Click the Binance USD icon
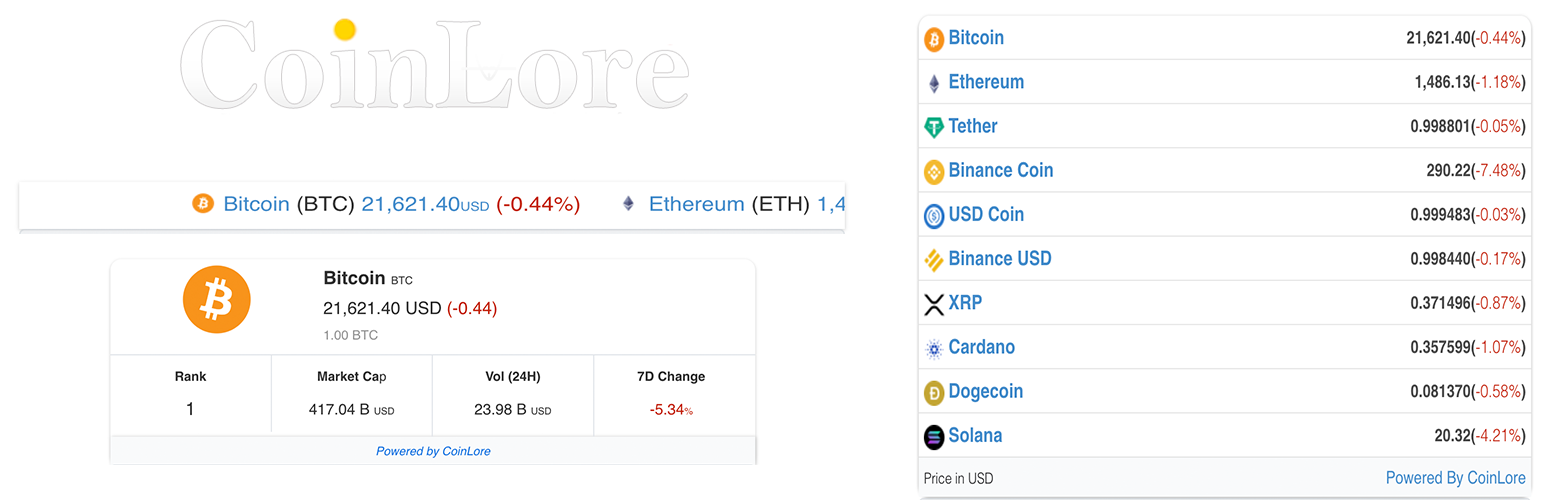Image resolution: width=1544 pixels, height=500 pixels. click(x=933, y=260)
